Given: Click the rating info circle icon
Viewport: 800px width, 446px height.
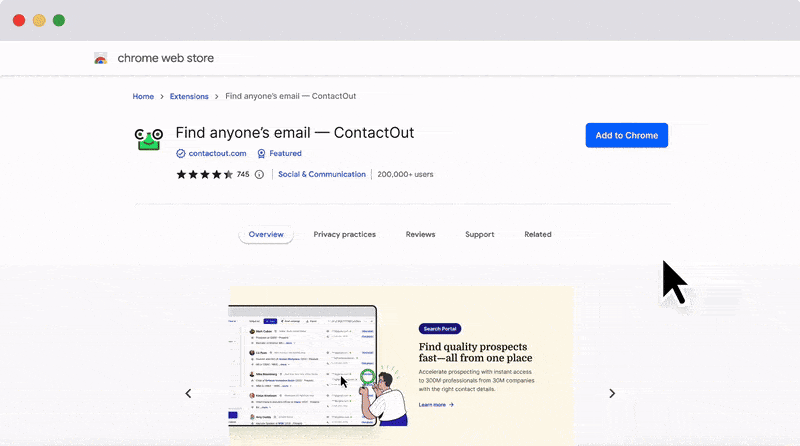Looking at the screenshot, I should pos(259,174).
